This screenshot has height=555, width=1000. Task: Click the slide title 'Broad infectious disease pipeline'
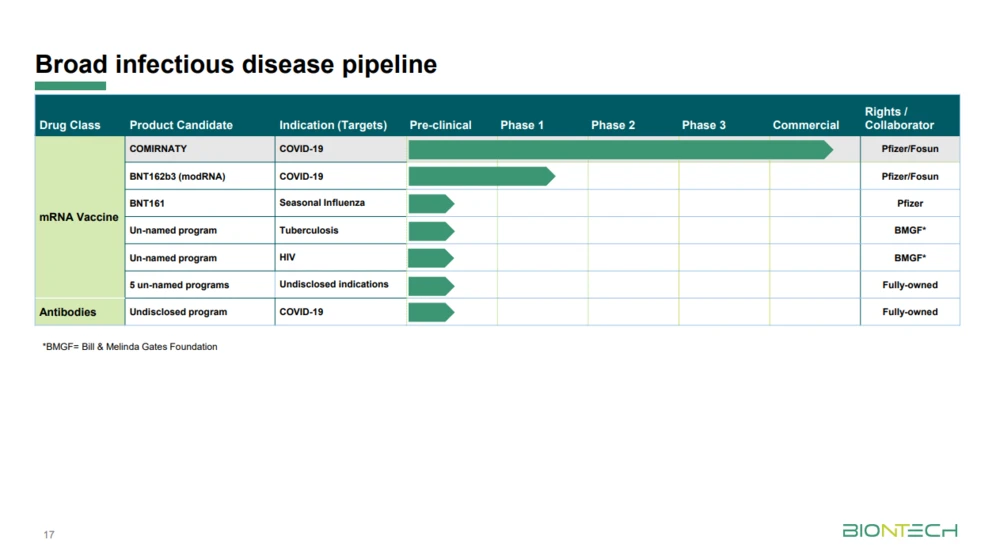tap(236, 65)
